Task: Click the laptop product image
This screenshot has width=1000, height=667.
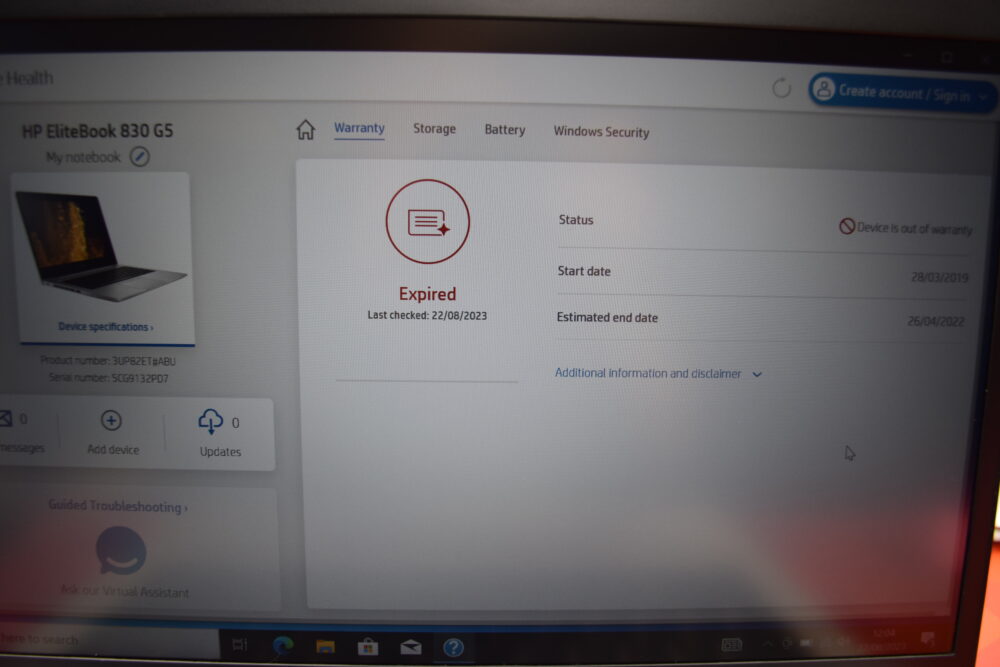Action: tap(101, 246)
